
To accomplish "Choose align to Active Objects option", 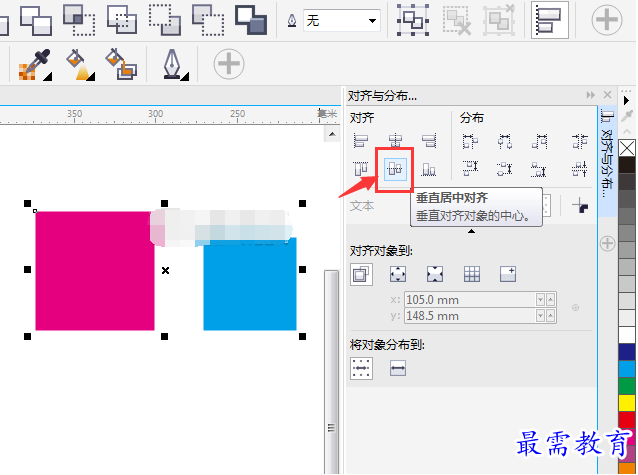I will click(361, 274).
